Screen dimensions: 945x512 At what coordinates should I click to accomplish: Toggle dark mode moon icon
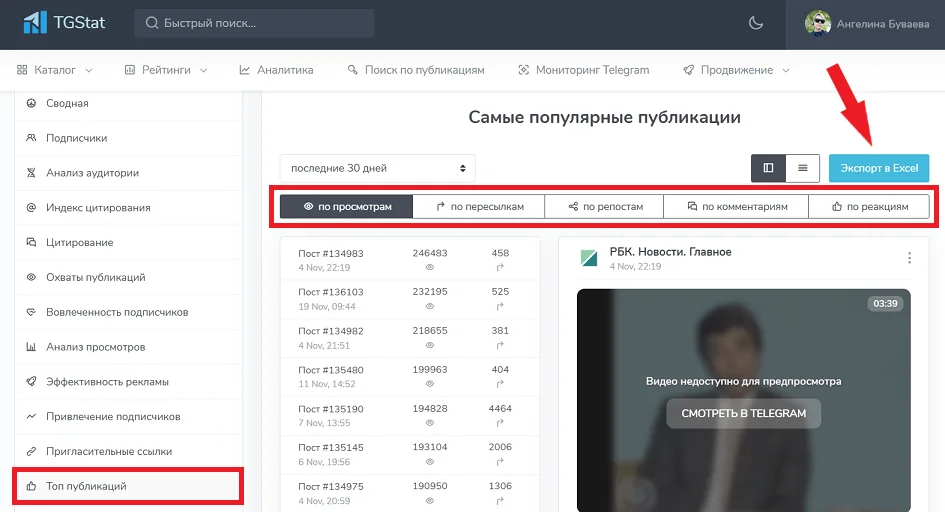click(755, 23)
